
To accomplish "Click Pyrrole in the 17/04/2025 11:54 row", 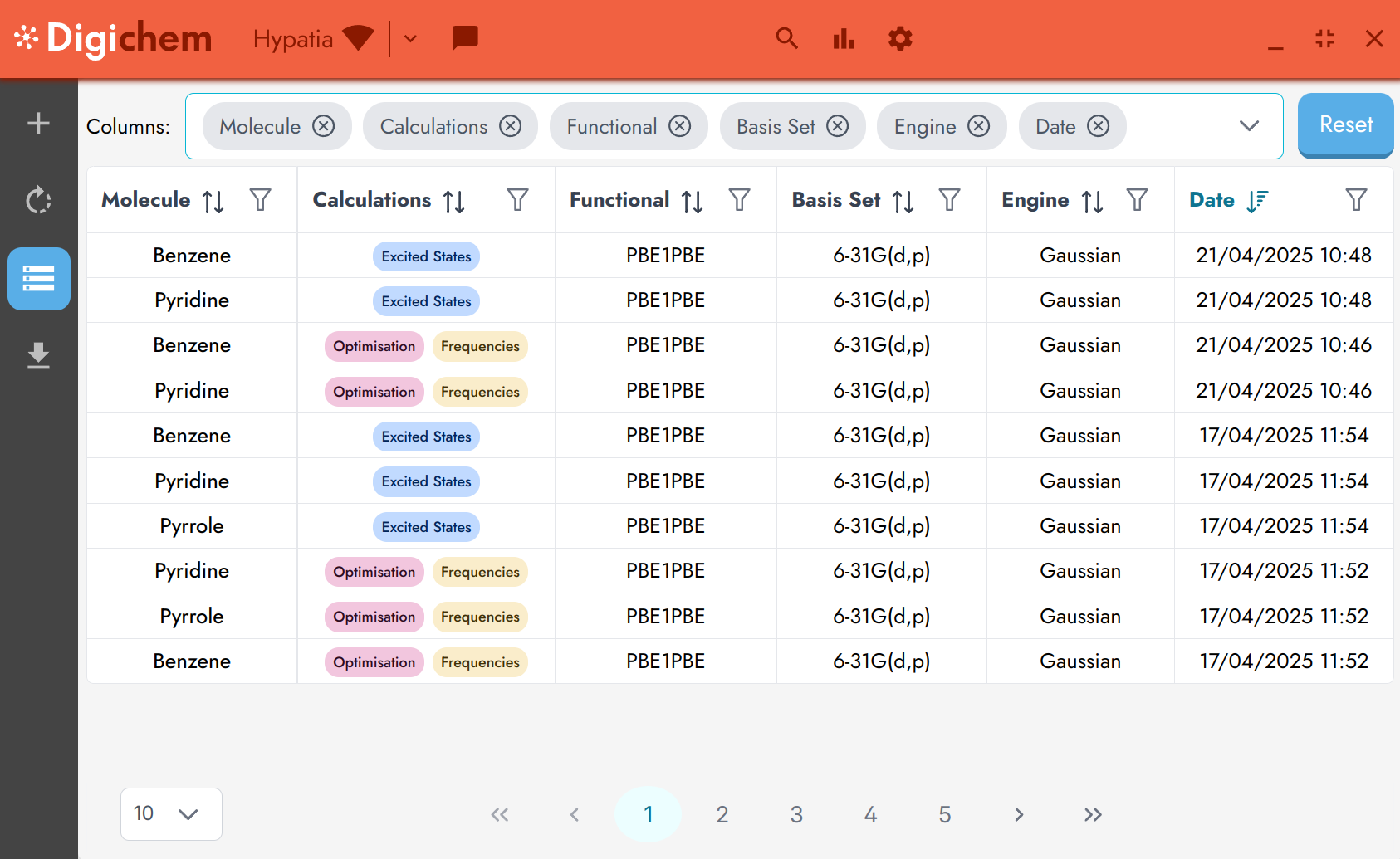I will point(192,526).
